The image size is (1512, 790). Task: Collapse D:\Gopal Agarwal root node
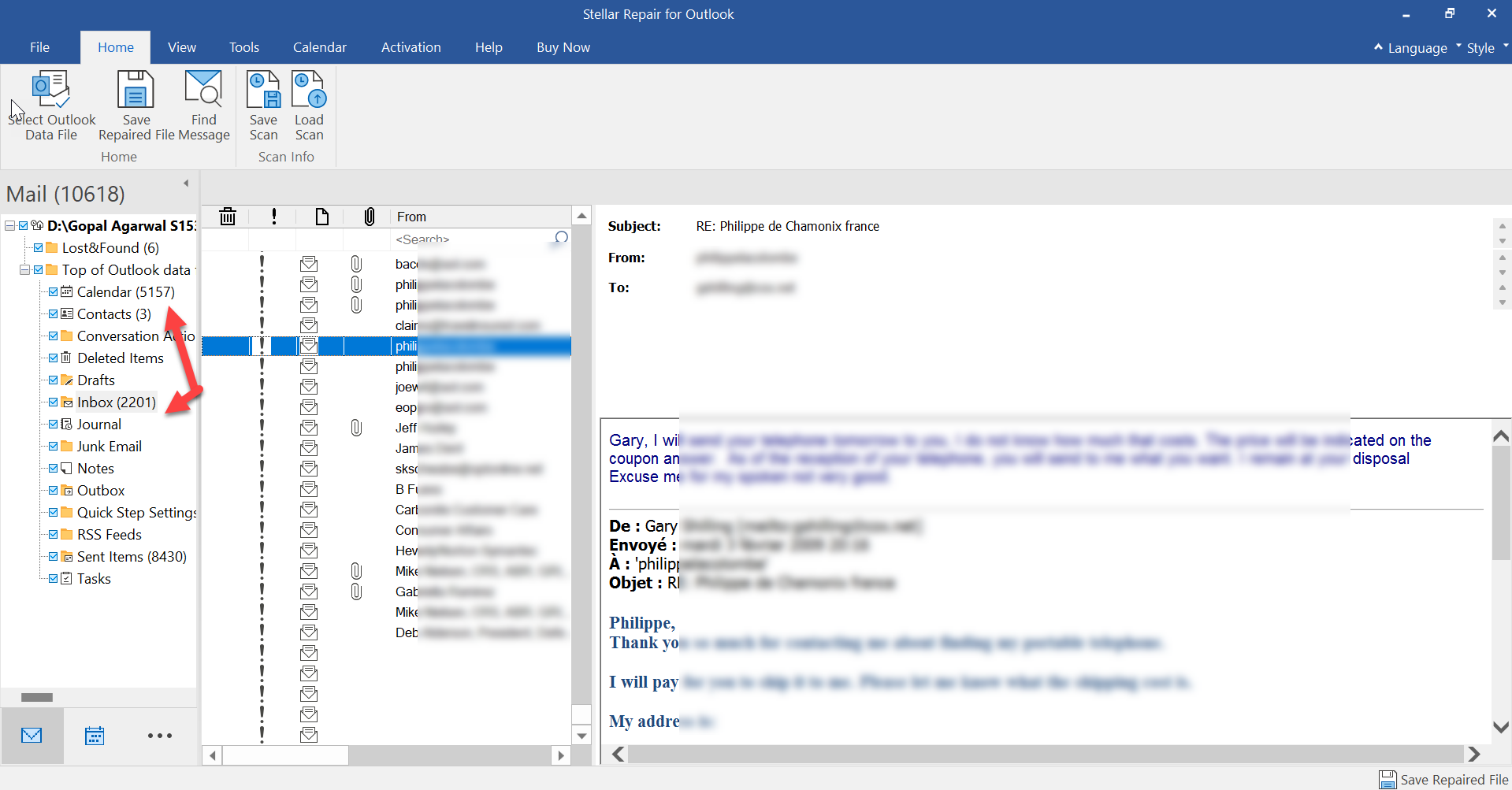click(x=9, y=225)
